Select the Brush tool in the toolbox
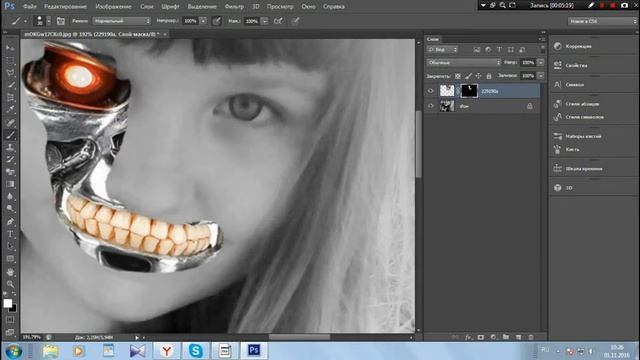 tap(10, 135)
